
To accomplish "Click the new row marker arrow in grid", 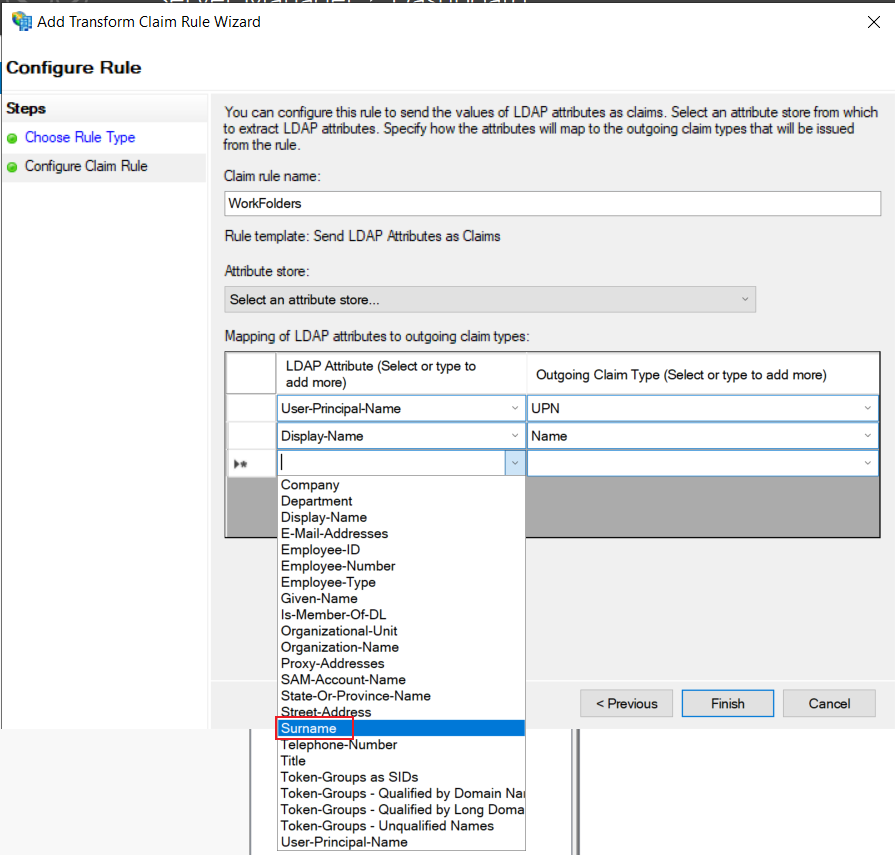I will click(240, 464).
